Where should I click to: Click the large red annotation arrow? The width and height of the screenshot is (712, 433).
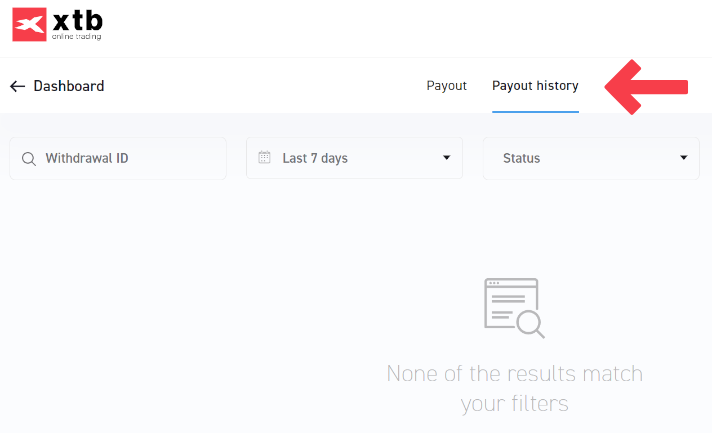(x=648, y=86)
